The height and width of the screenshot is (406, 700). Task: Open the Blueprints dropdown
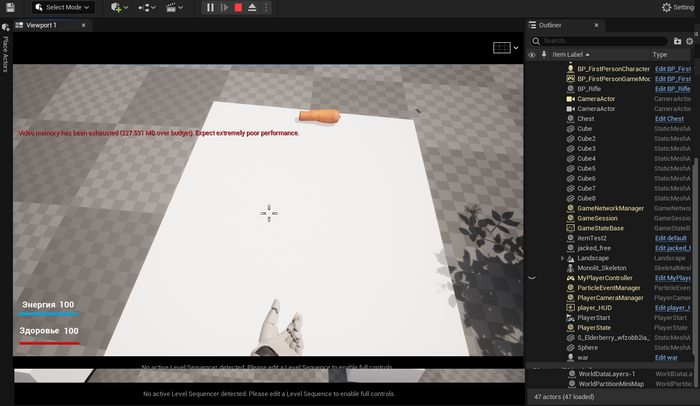coord(146,7)
